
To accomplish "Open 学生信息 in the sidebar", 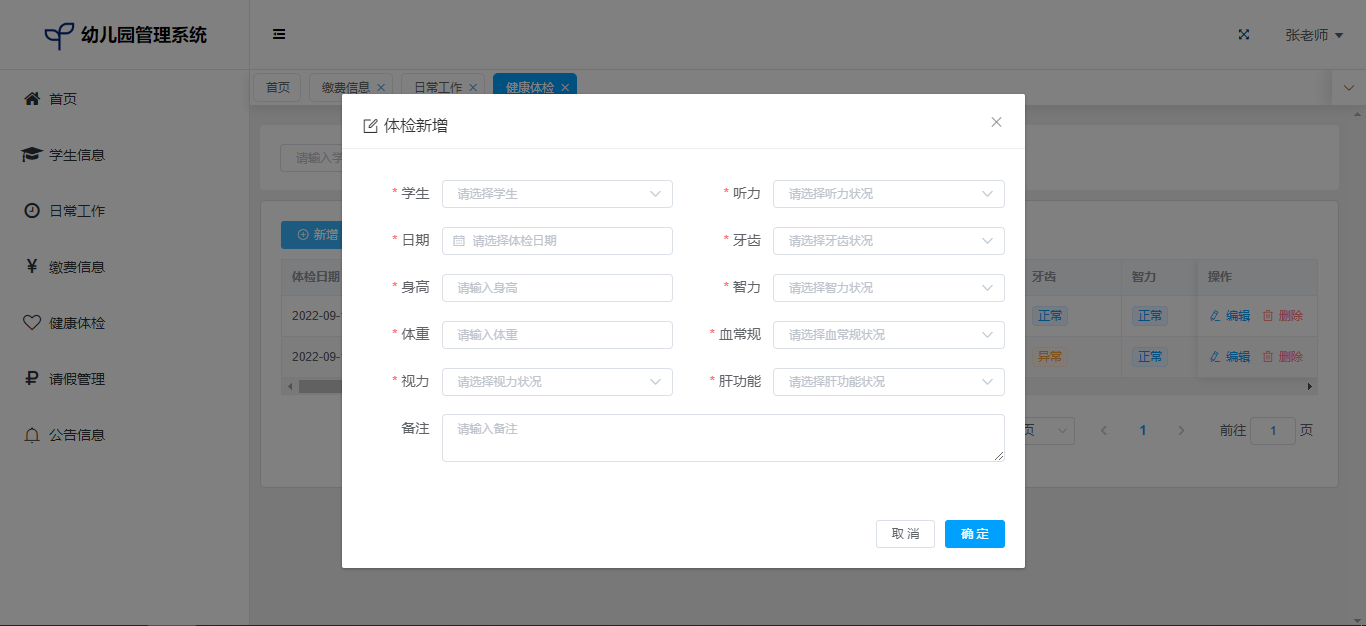I will tap(76, 155).
